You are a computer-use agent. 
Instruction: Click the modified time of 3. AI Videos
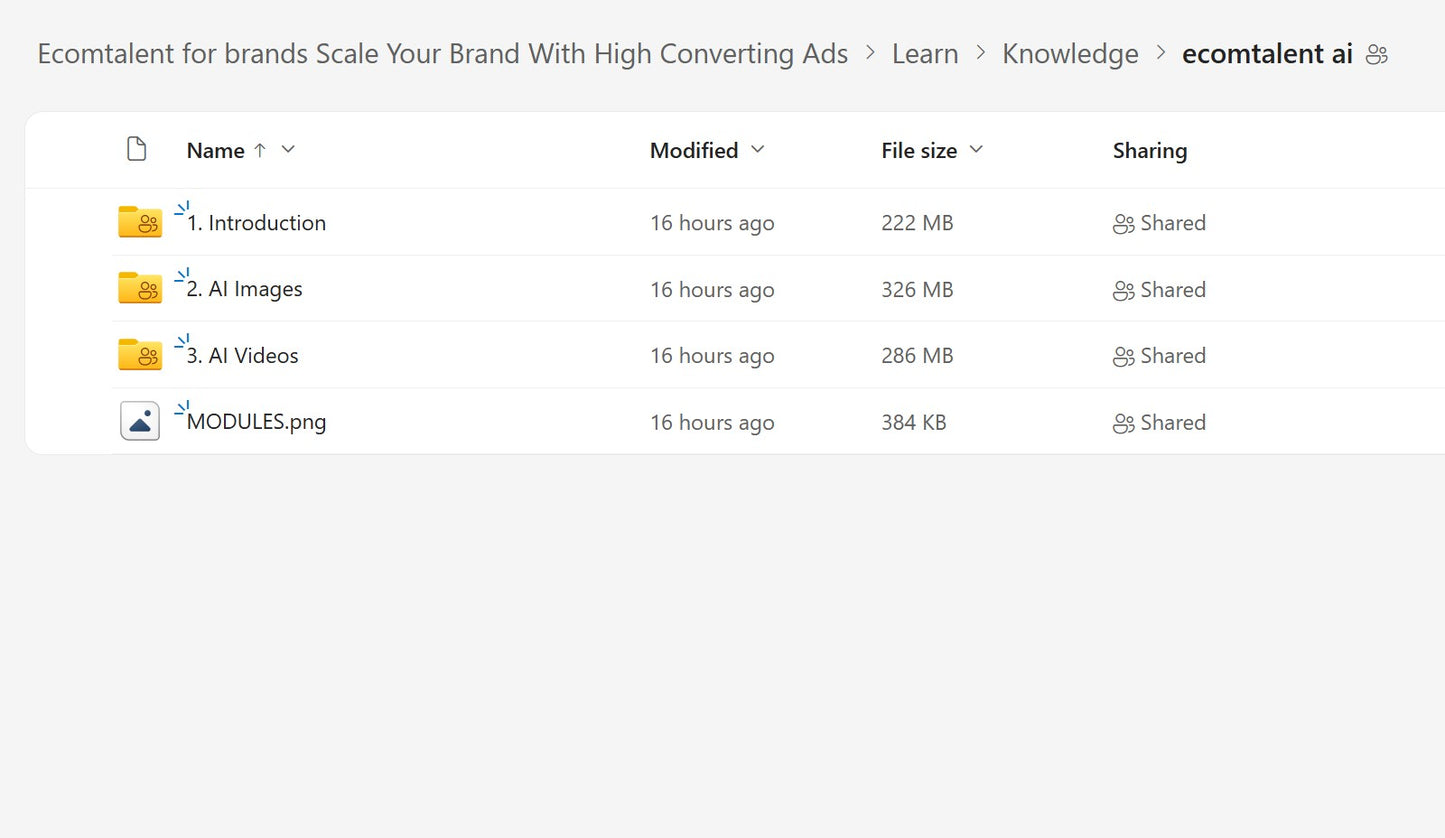(x=712, y=356)
